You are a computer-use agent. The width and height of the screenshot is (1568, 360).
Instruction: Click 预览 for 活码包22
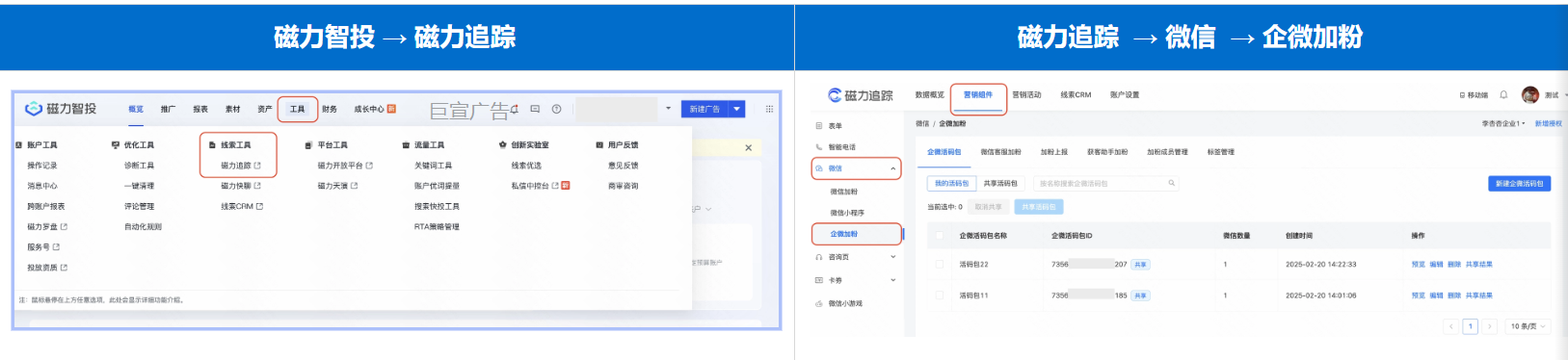tap(1418, 264)
